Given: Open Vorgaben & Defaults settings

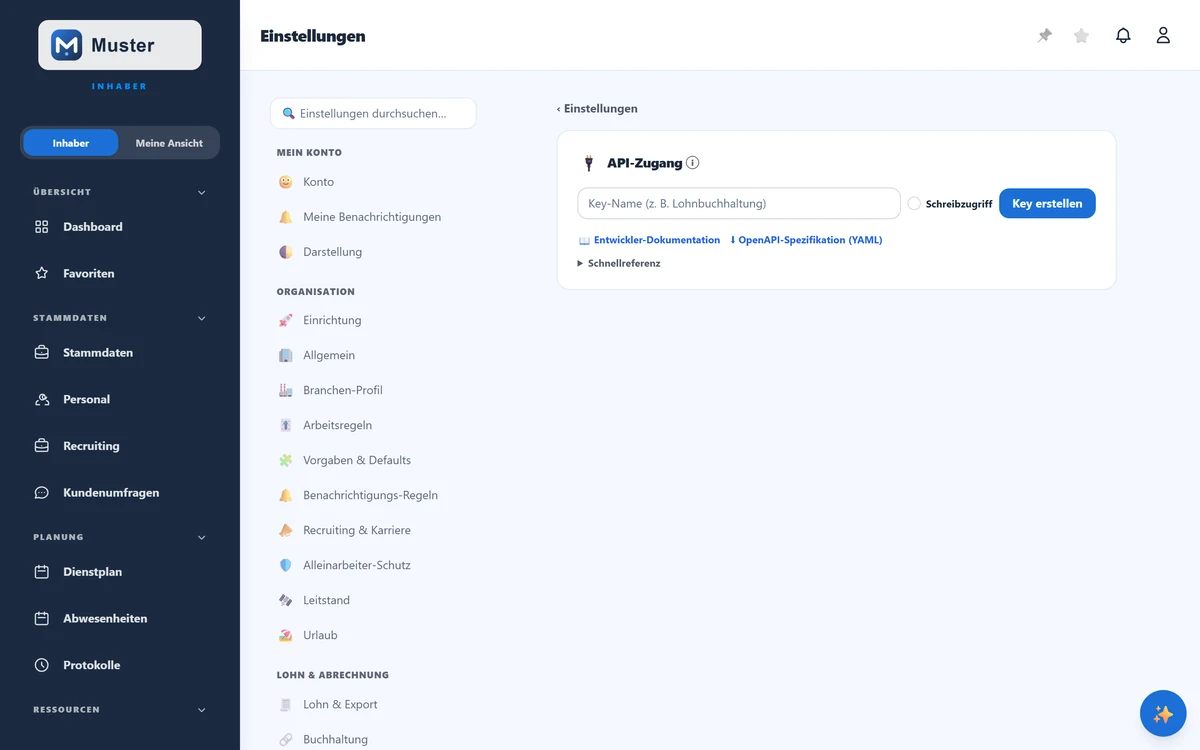Looking at the screenshot, I should tap(373, 460).
